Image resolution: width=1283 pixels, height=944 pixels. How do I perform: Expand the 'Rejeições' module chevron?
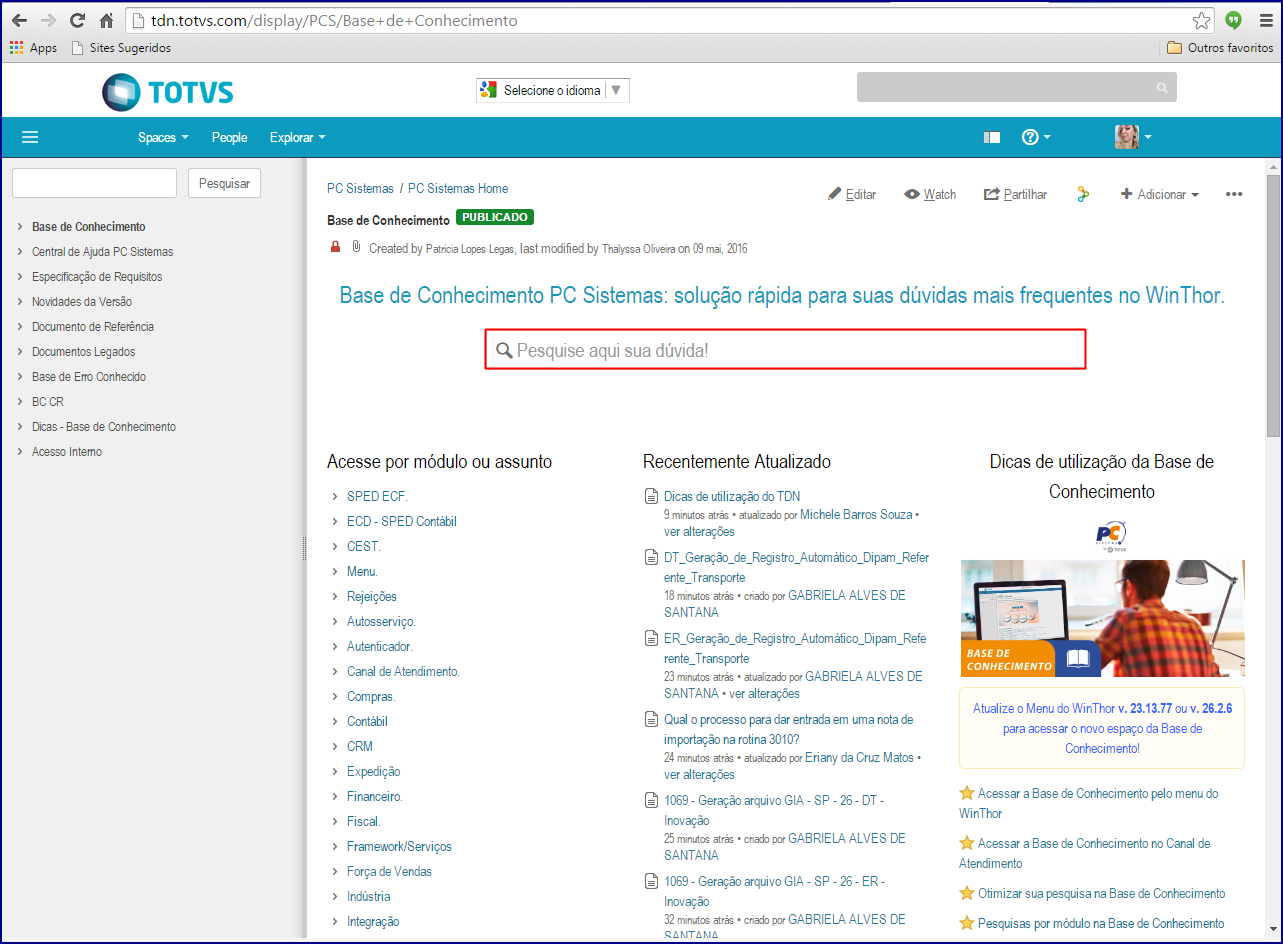point(335,596)
